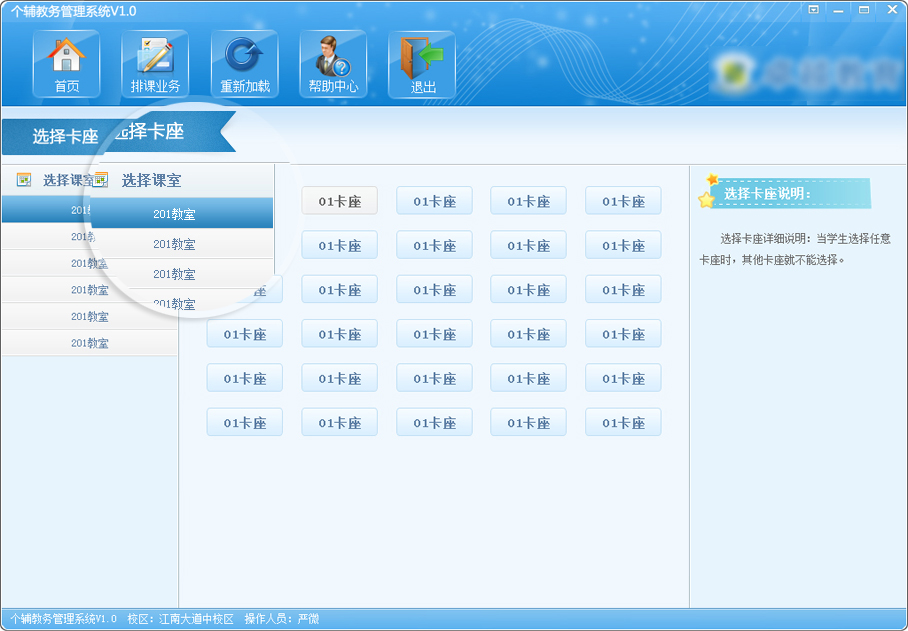Minimize the 个辅教务管理系统 window
Image resolution: width=908 pixels, height=631 pixels.
point(838,10)
